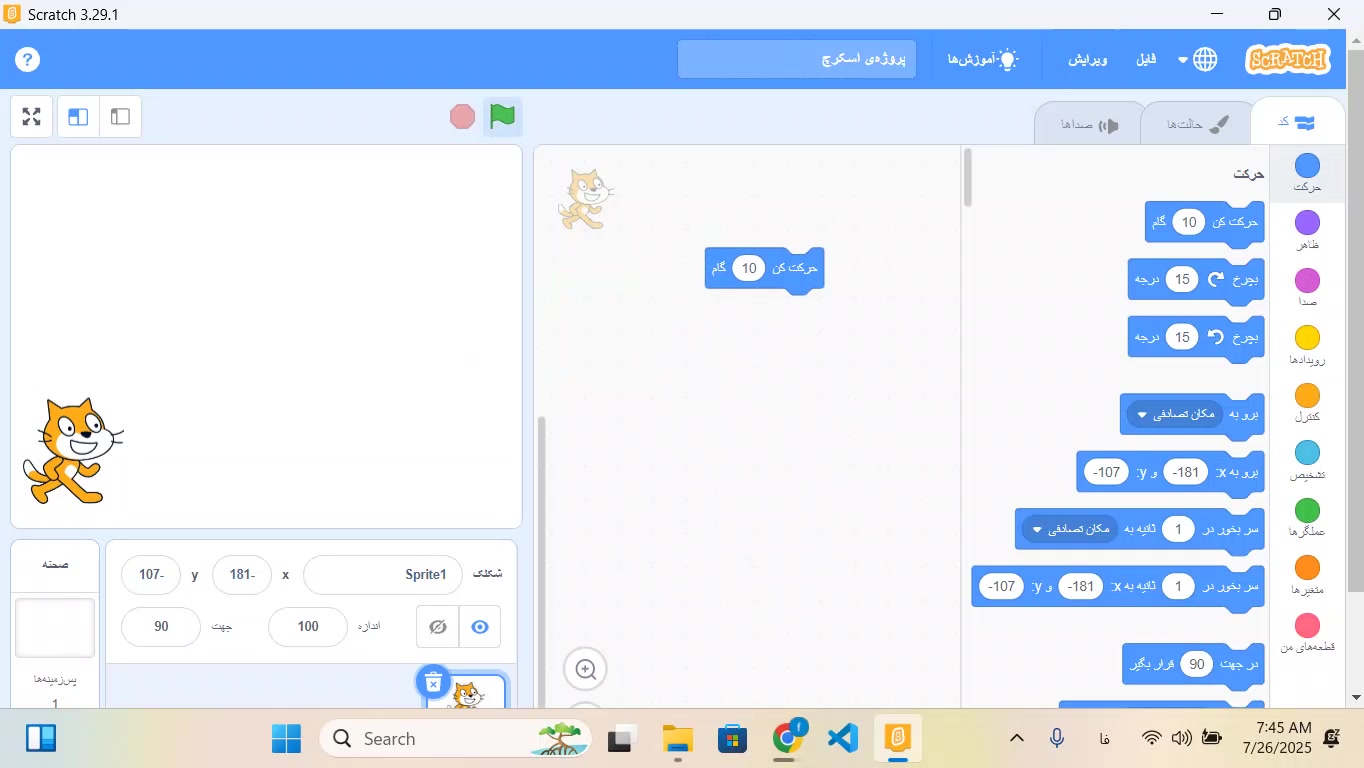Select the Sound (صدا) block category

(1307, 287)
